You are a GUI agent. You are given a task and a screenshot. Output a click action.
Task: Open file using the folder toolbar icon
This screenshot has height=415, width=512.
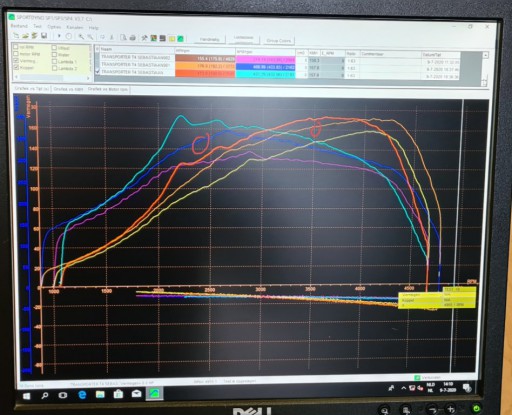coord(25,36)
